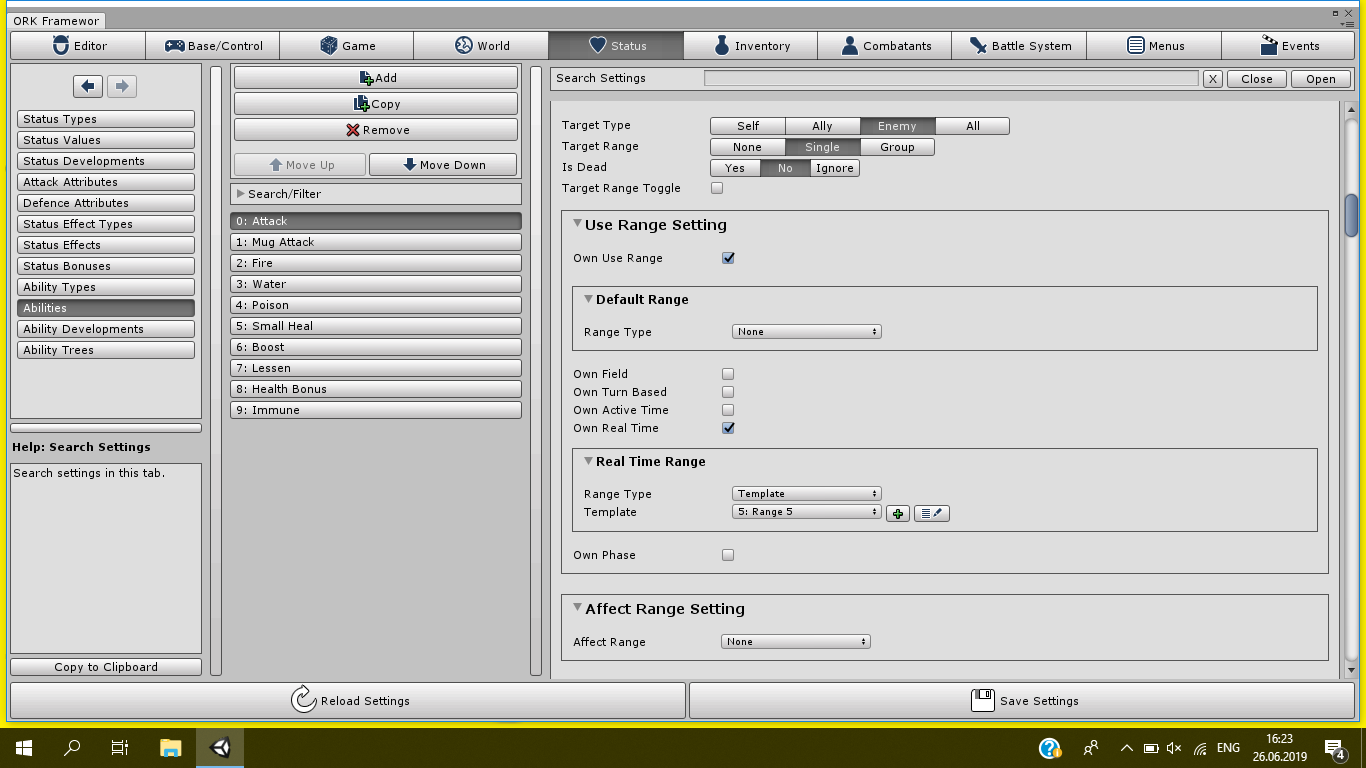Select 5: Small Heal ability
Viewport: 1366px width, 768px height.
pyautogui.click(x=376, y=326)
